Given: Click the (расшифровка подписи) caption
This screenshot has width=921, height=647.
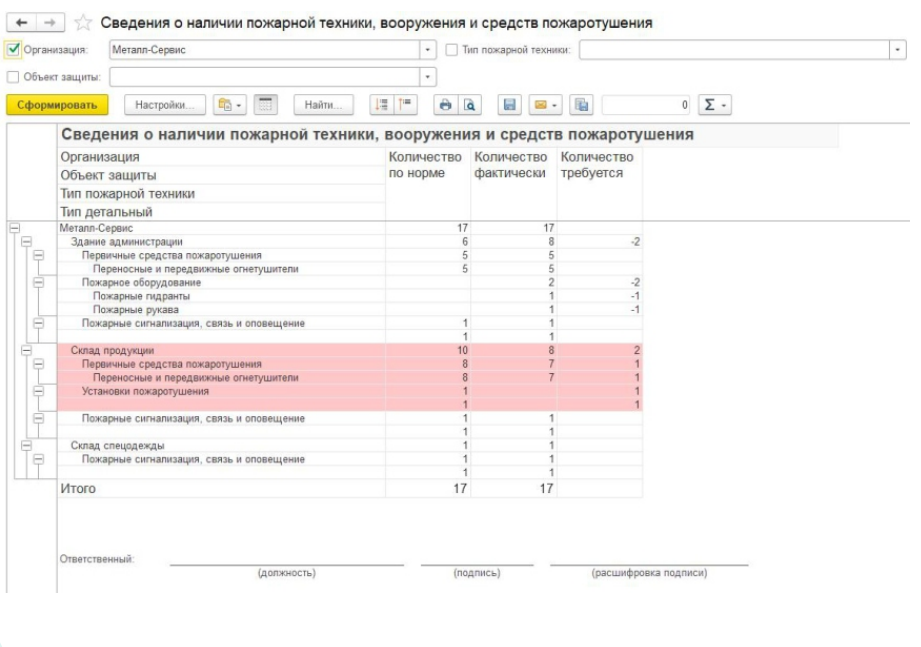Looking at the screenshot, I should coord(649,572).
